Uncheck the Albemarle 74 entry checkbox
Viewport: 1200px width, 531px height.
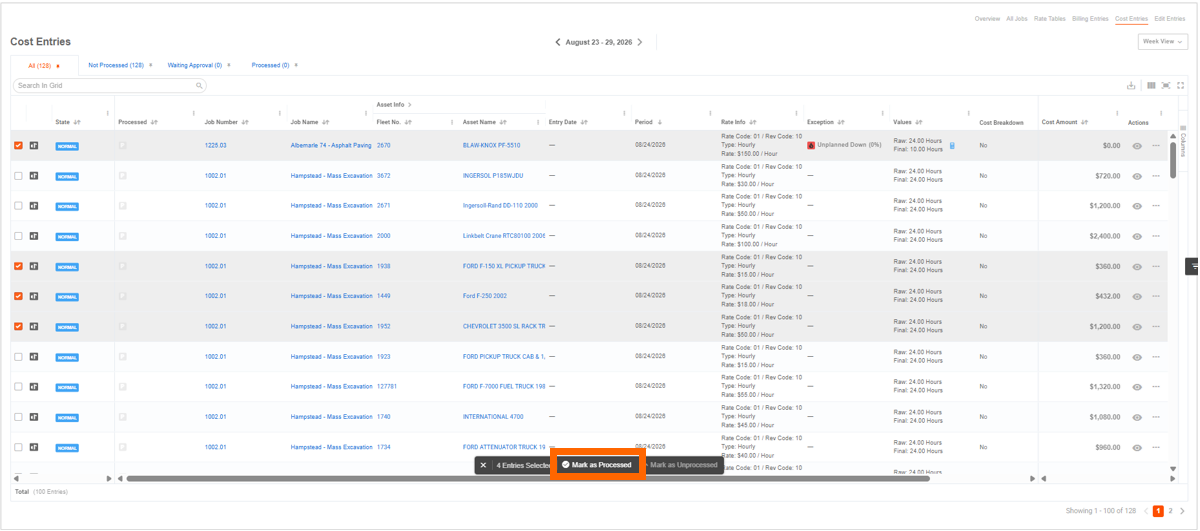pos(18,146)
